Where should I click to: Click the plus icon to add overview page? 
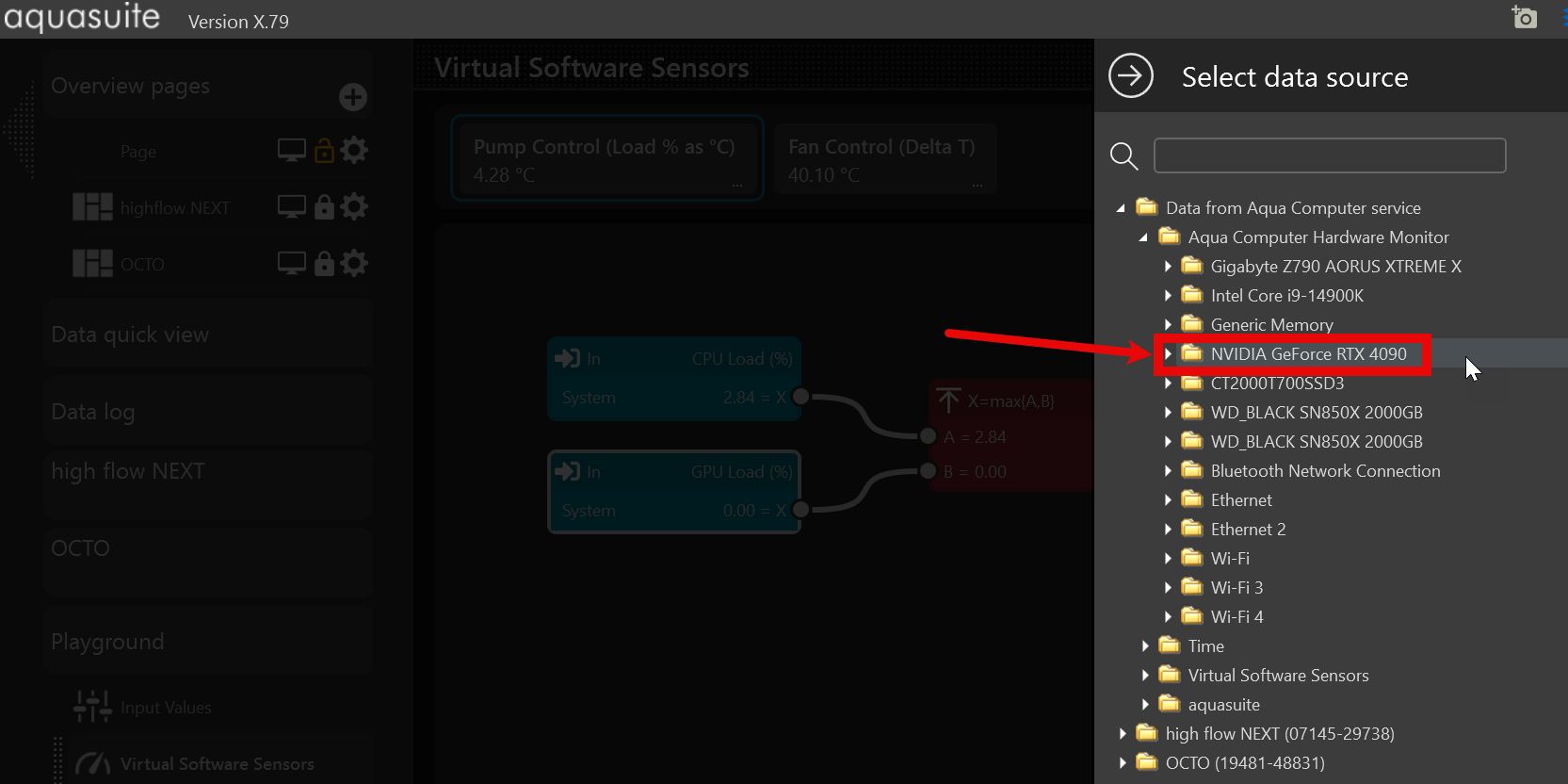pyautogui.click(x=352, y=97)
